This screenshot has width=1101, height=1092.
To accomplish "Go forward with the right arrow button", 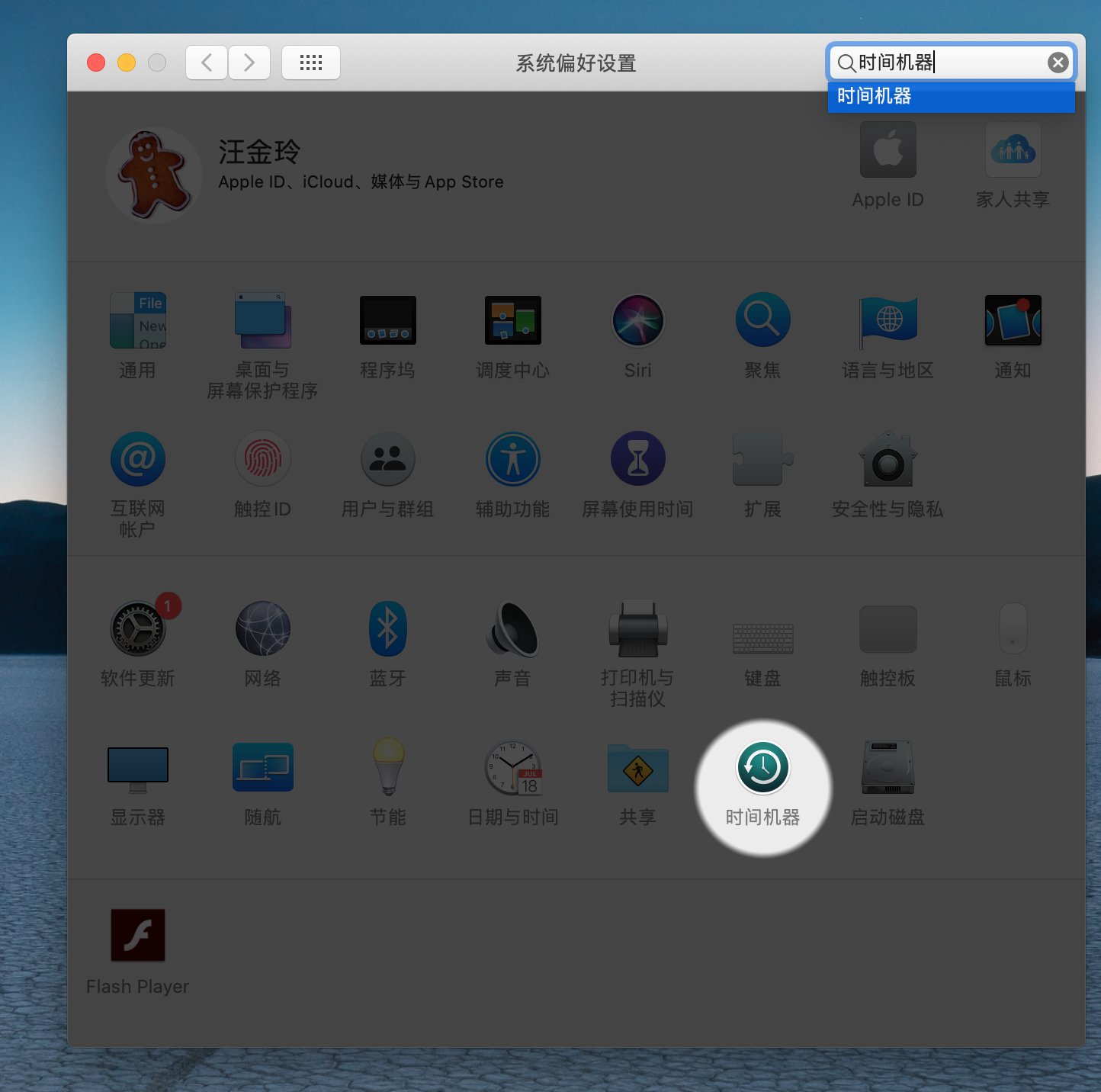I will click(x=249, y=63).
